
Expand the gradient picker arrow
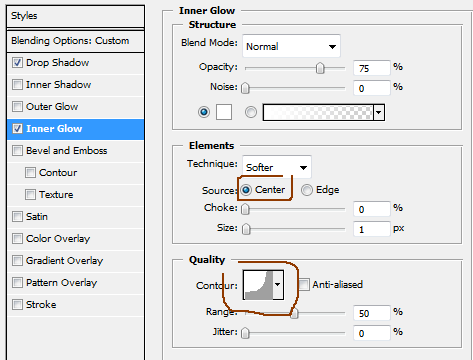[x=379, y=112]
